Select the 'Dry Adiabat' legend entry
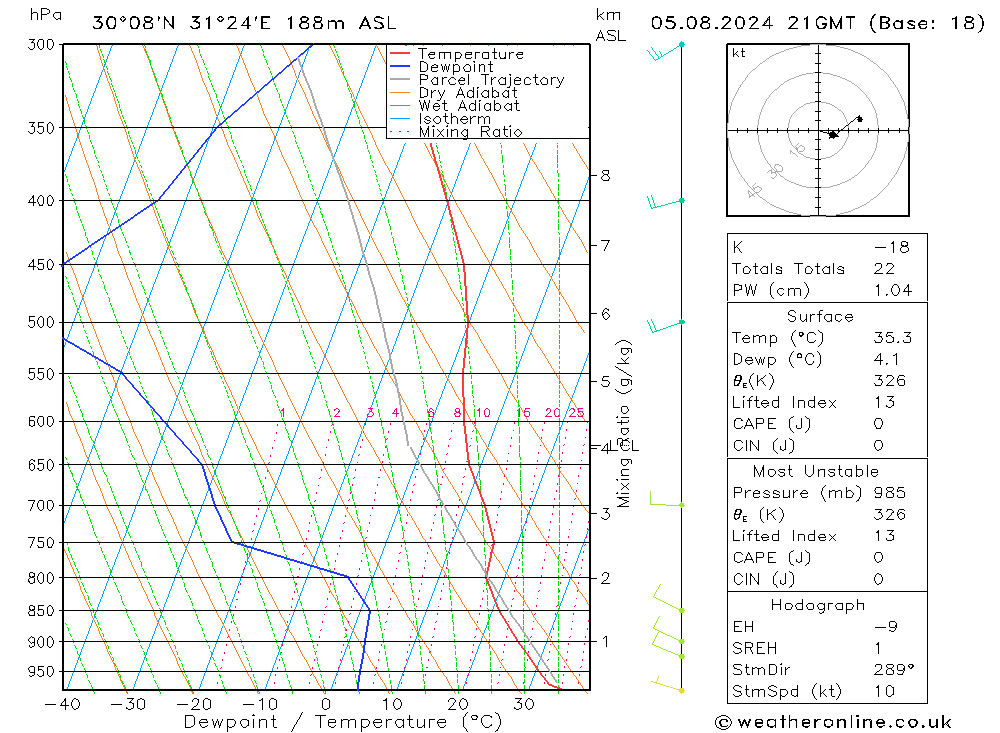 pyautogui.click(x=468, y=93)
